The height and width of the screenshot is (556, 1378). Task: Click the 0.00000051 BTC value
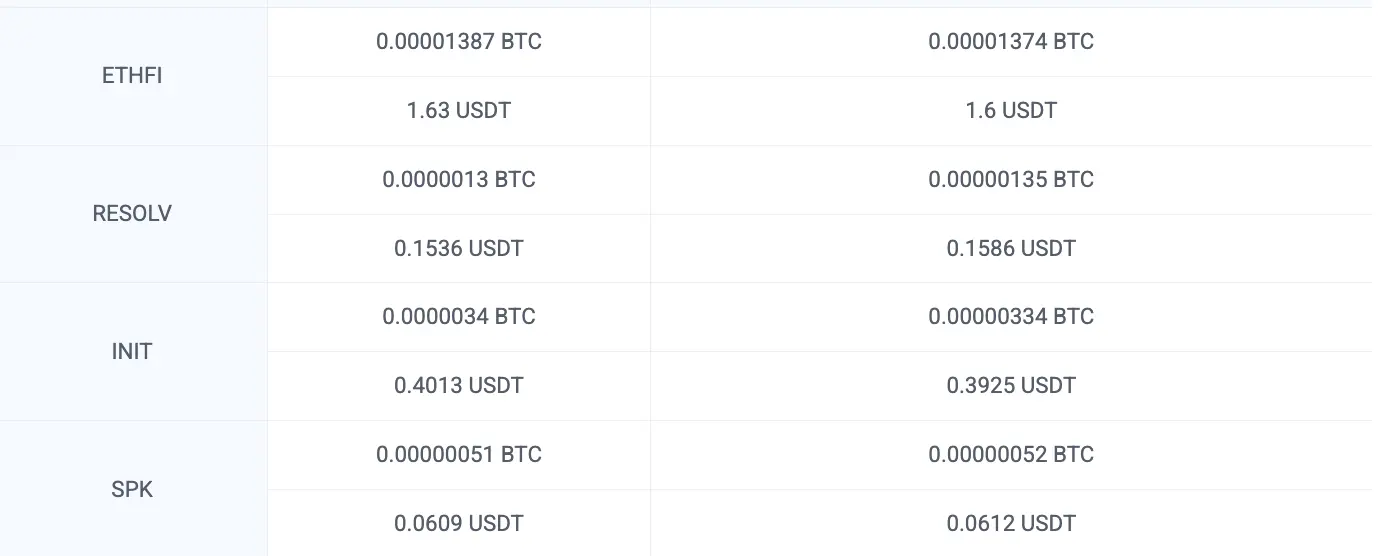[459, 455]
